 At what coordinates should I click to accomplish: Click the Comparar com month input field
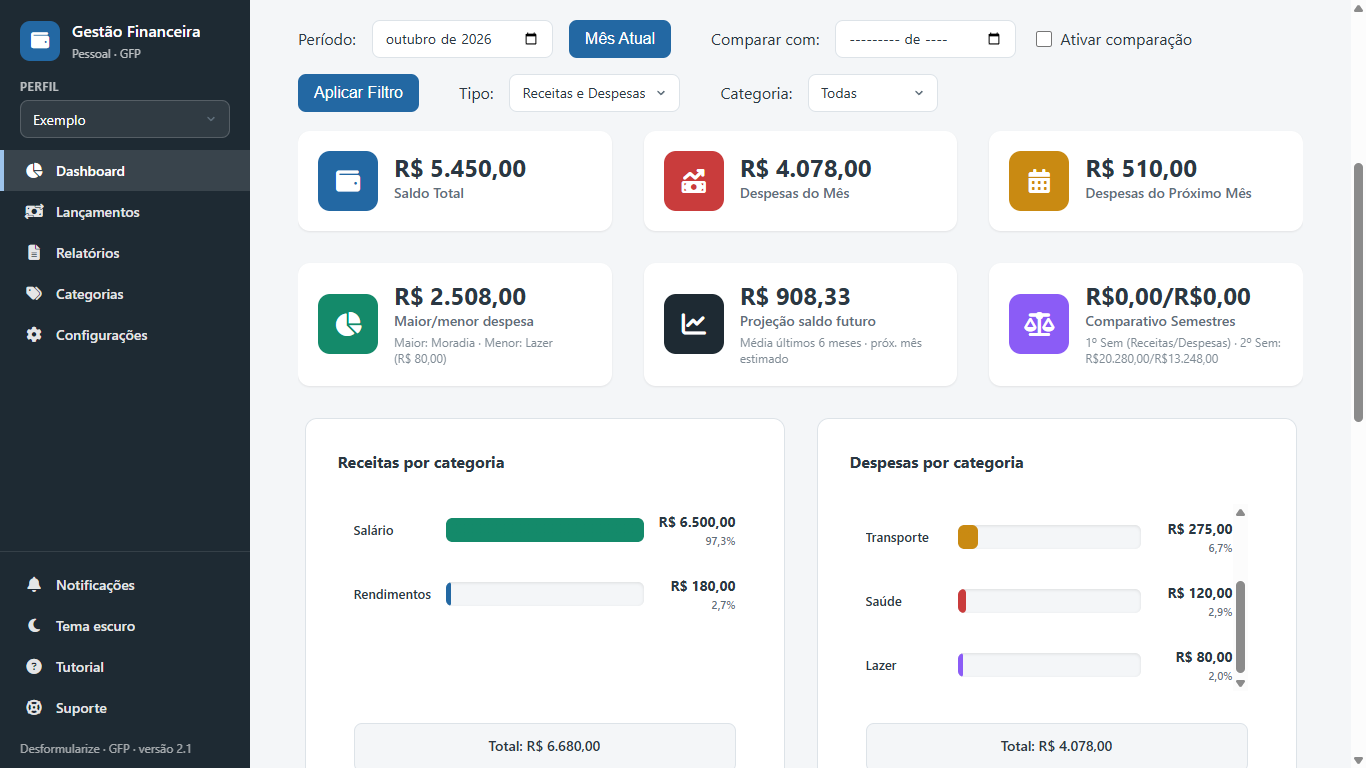tap(925, 39)
